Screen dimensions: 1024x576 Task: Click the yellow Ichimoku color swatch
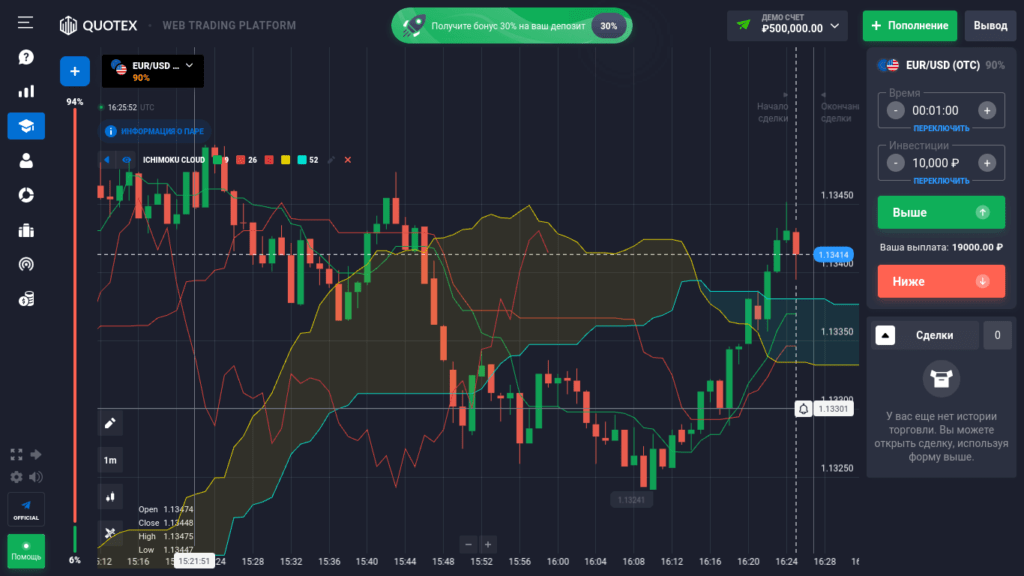pos(285,160)
